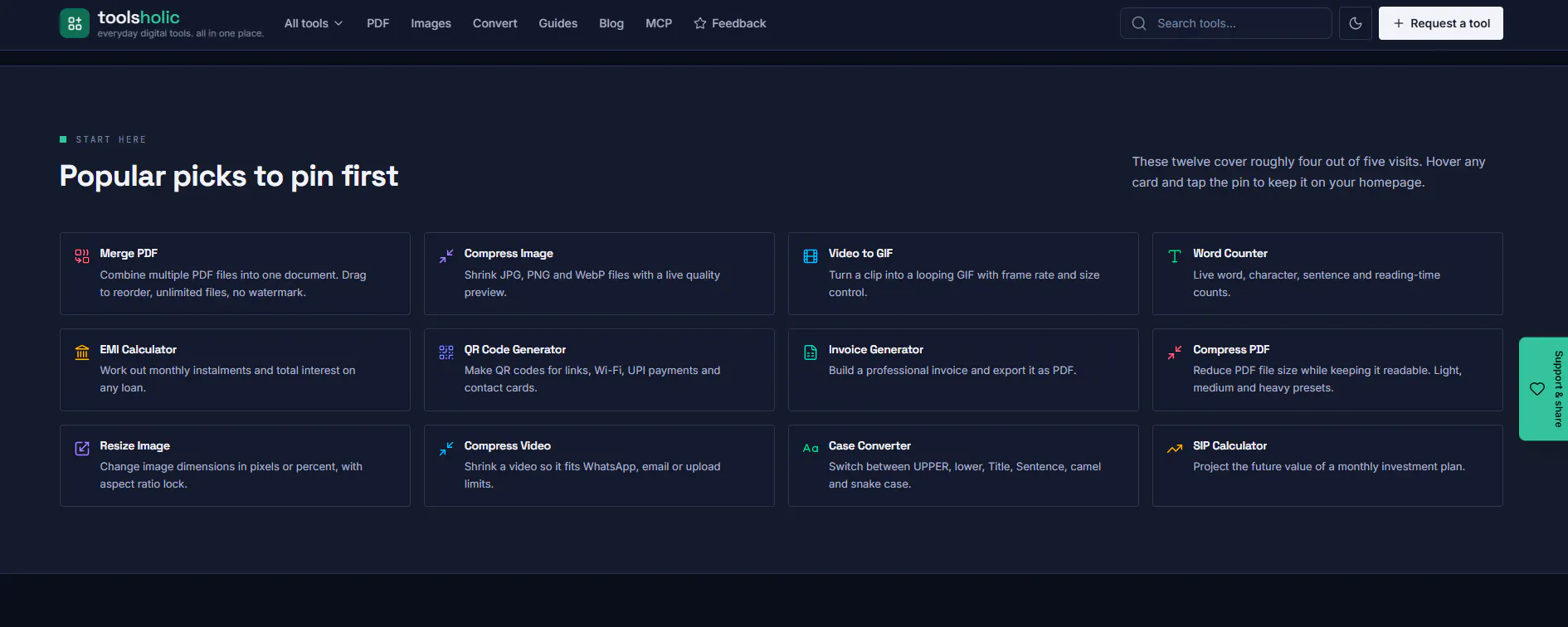This screenshot has height=627, width=1568.
Task: Open the Feedback link
Action: pos(730,23)
